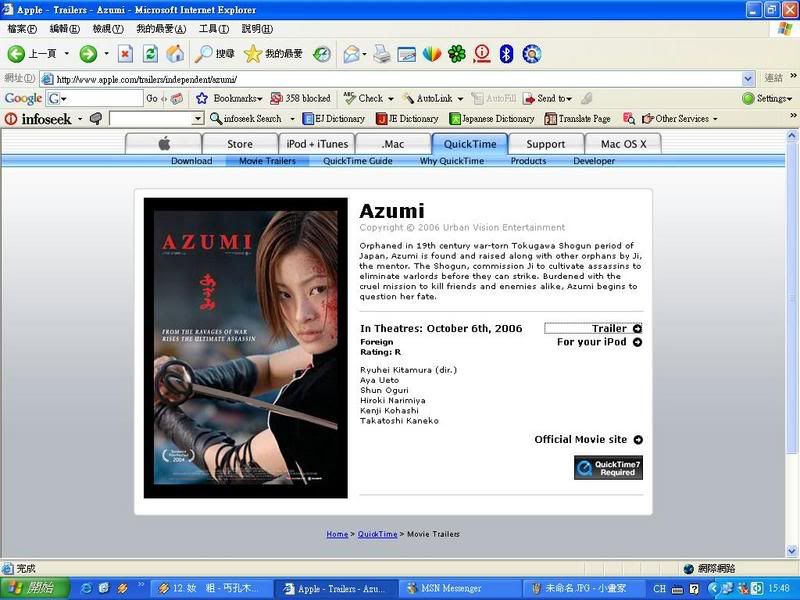This screenshot has height=600, width=800.
Task: Click the QuickTime 7 Required badge
Action: 608,468
